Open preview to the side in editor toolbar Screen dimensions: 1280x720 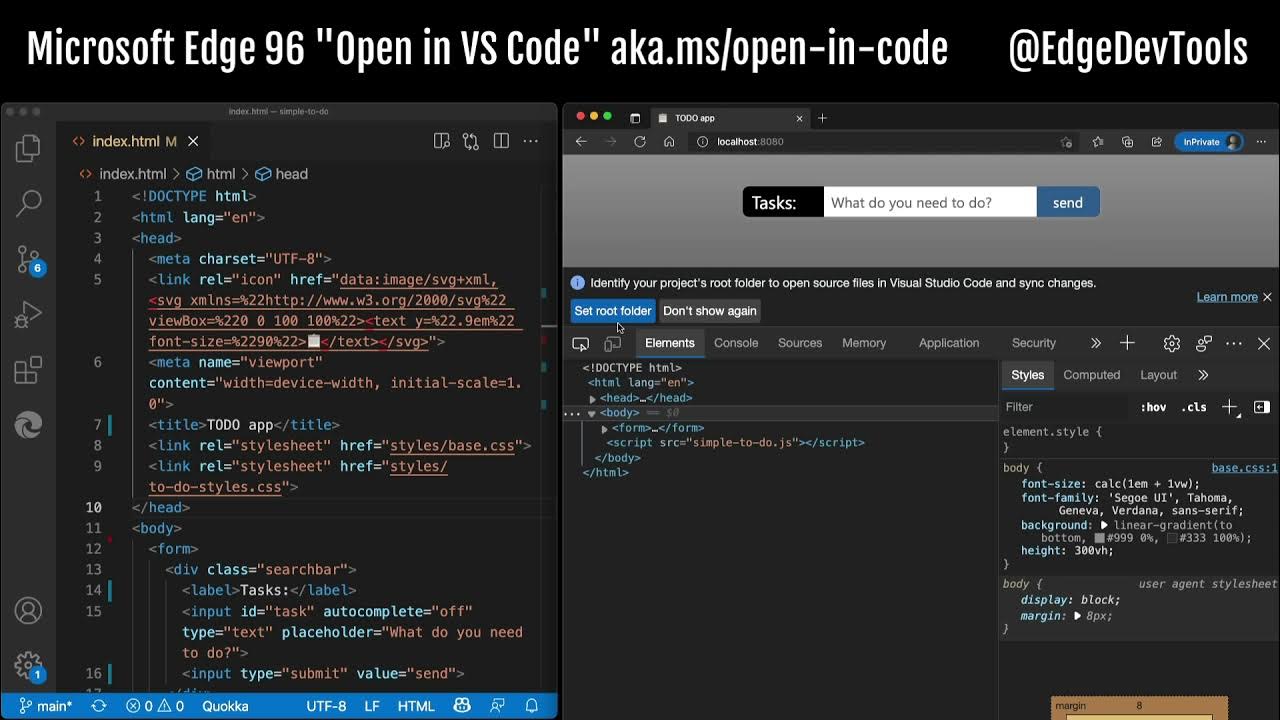[442, 141]
